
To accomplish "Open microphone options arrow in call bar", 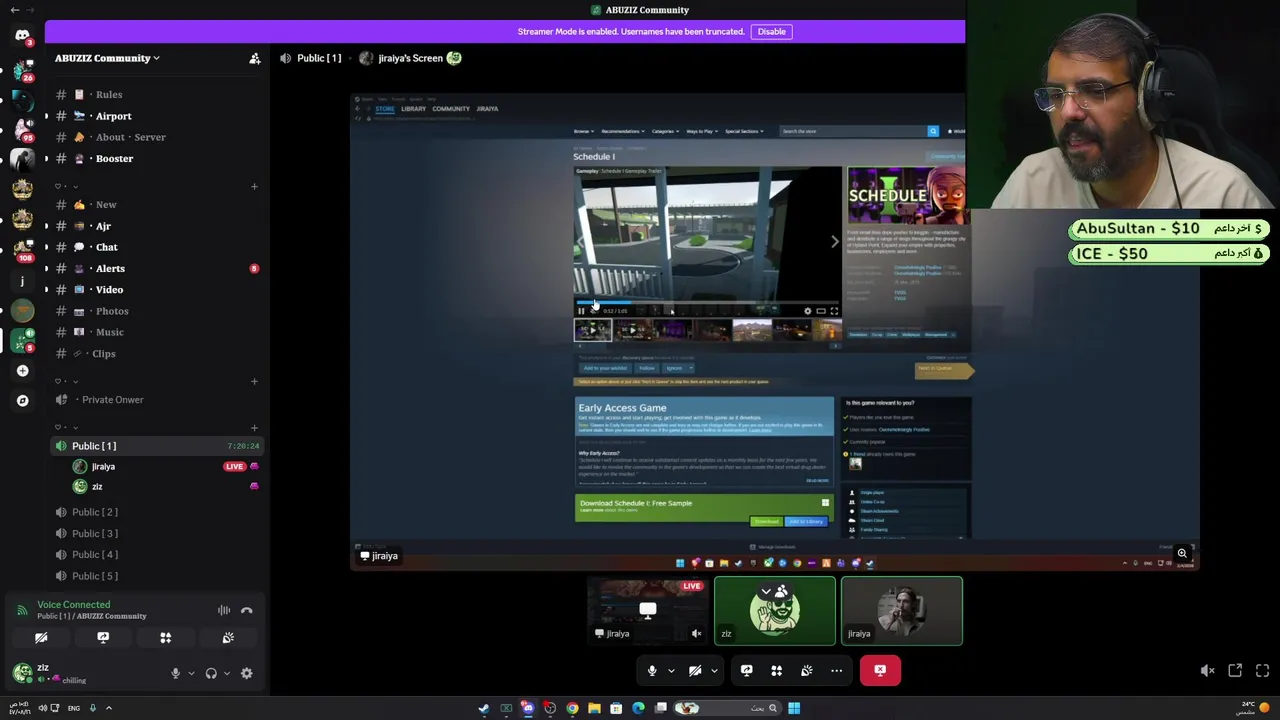I will coord(671,670).
